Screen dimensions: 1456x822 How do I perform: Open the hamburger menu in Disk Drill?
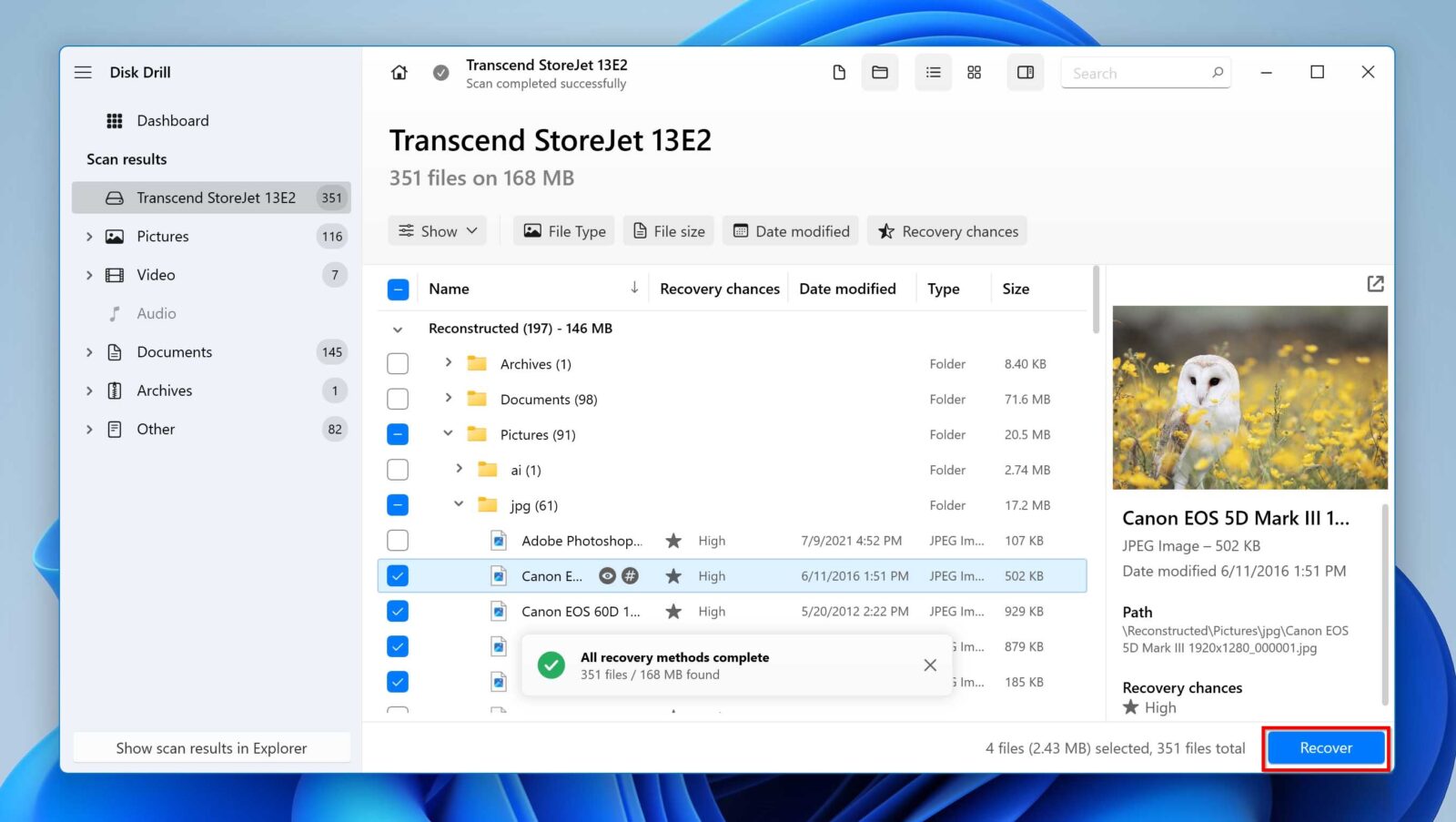83,72
